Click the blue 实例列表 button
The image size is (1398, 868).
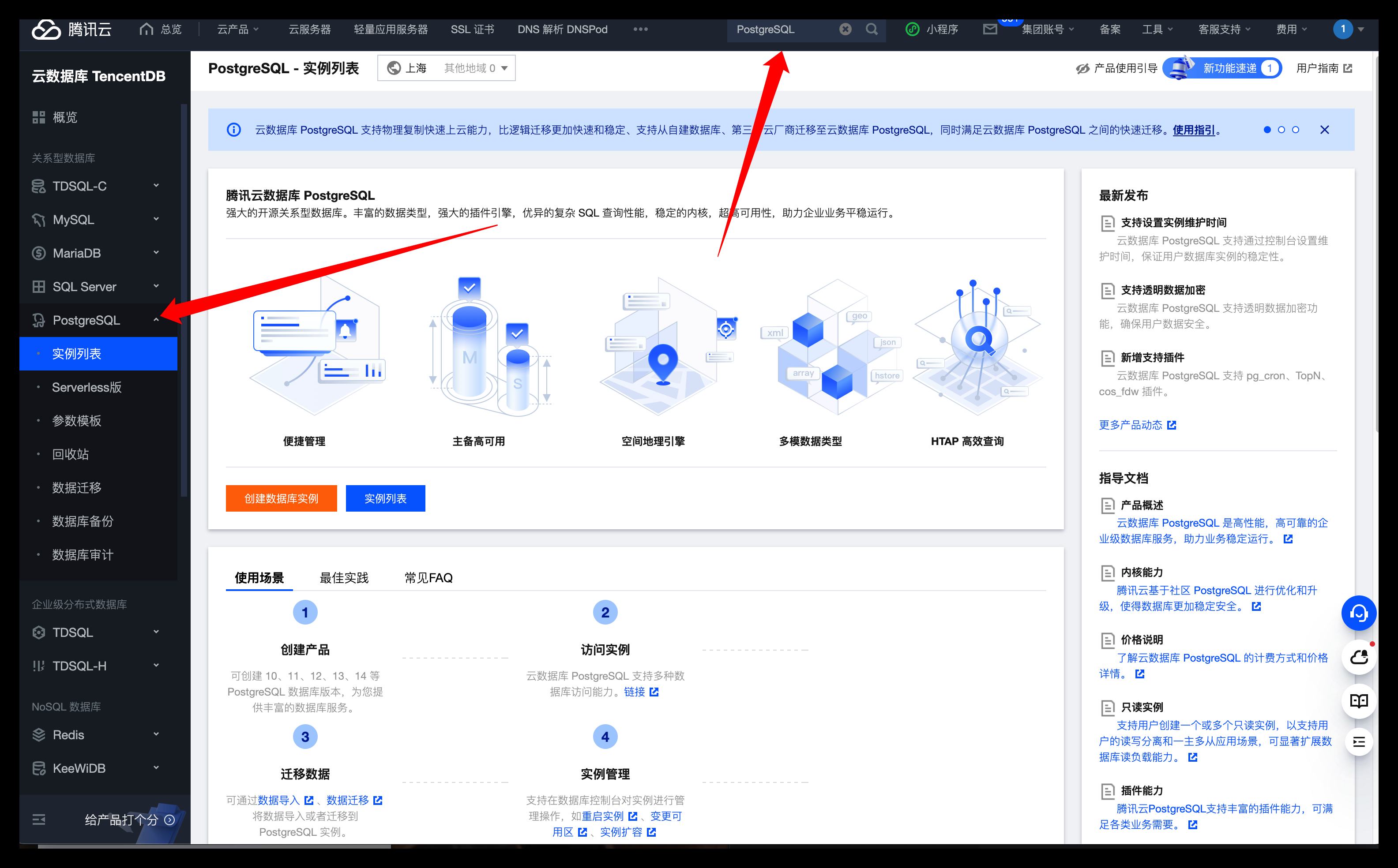385,498
